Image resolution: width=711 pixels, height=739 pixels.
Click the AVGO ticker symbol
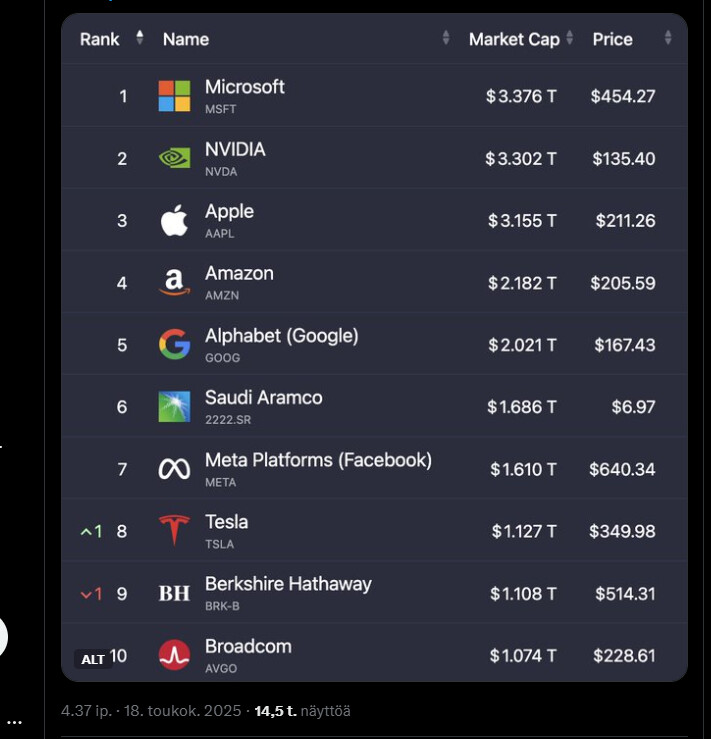(x=221, y=668)
